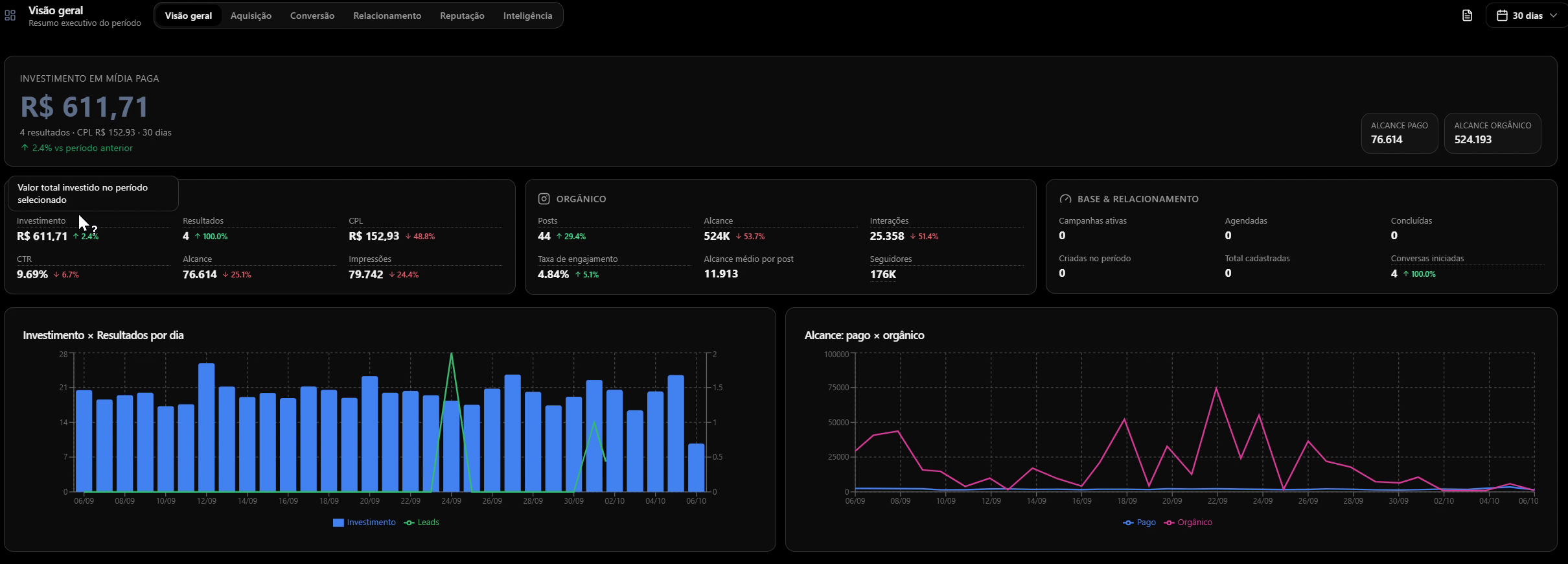Click the Alcance: pago × orgânico chart title
The image size is (1568, 564).
864,335
